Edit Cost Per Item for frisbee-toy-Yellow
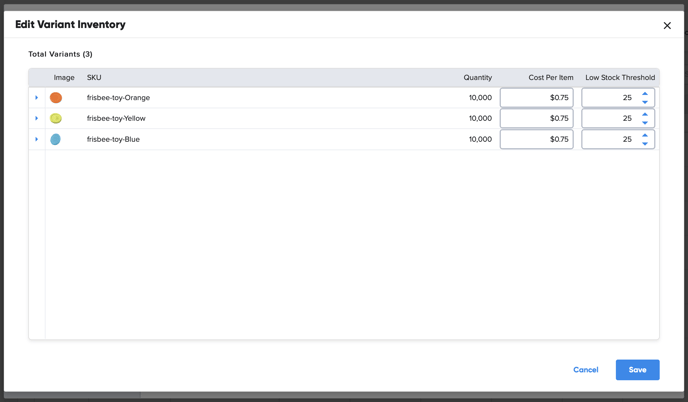Viewport: 688px width, 402px height. [537, 118]
